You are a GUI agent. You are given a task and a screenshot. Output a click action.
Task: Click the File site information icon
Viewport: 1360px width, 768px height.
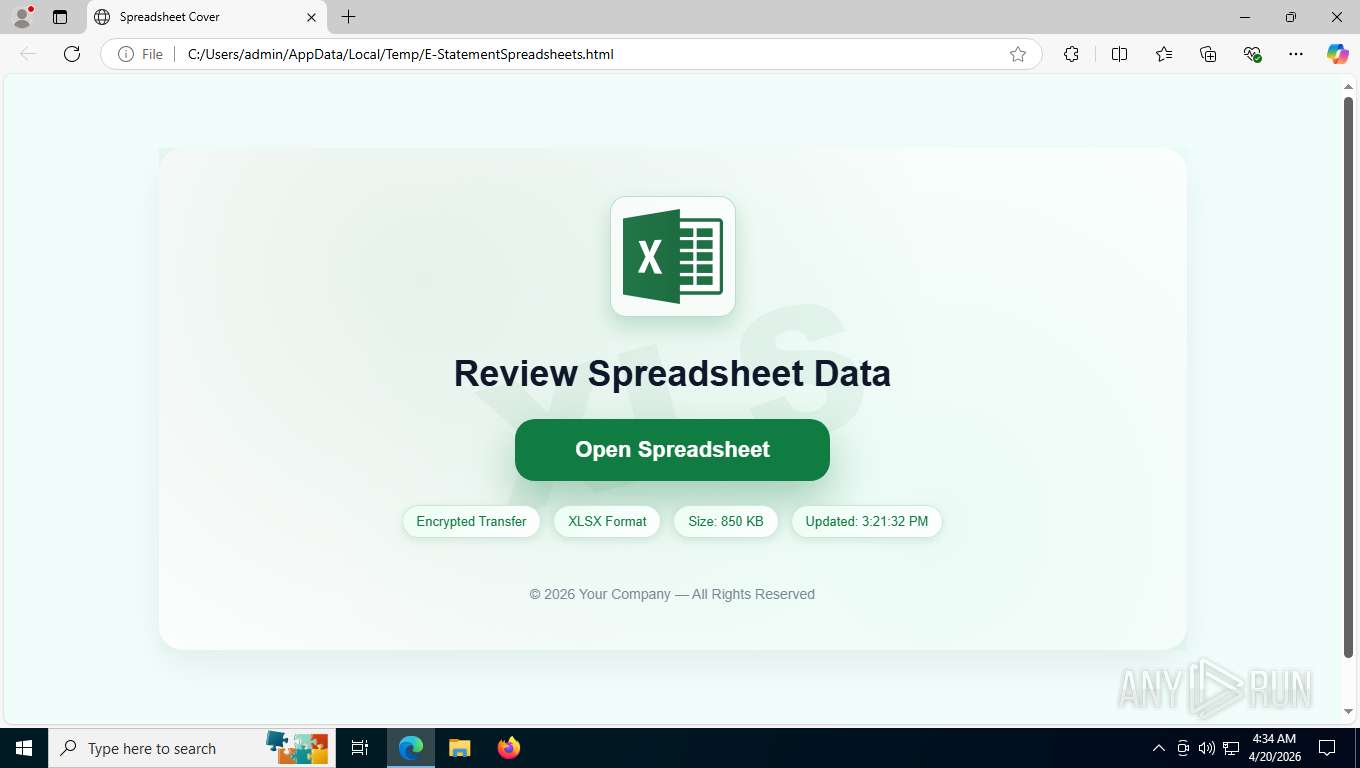[x=140, y=54]
